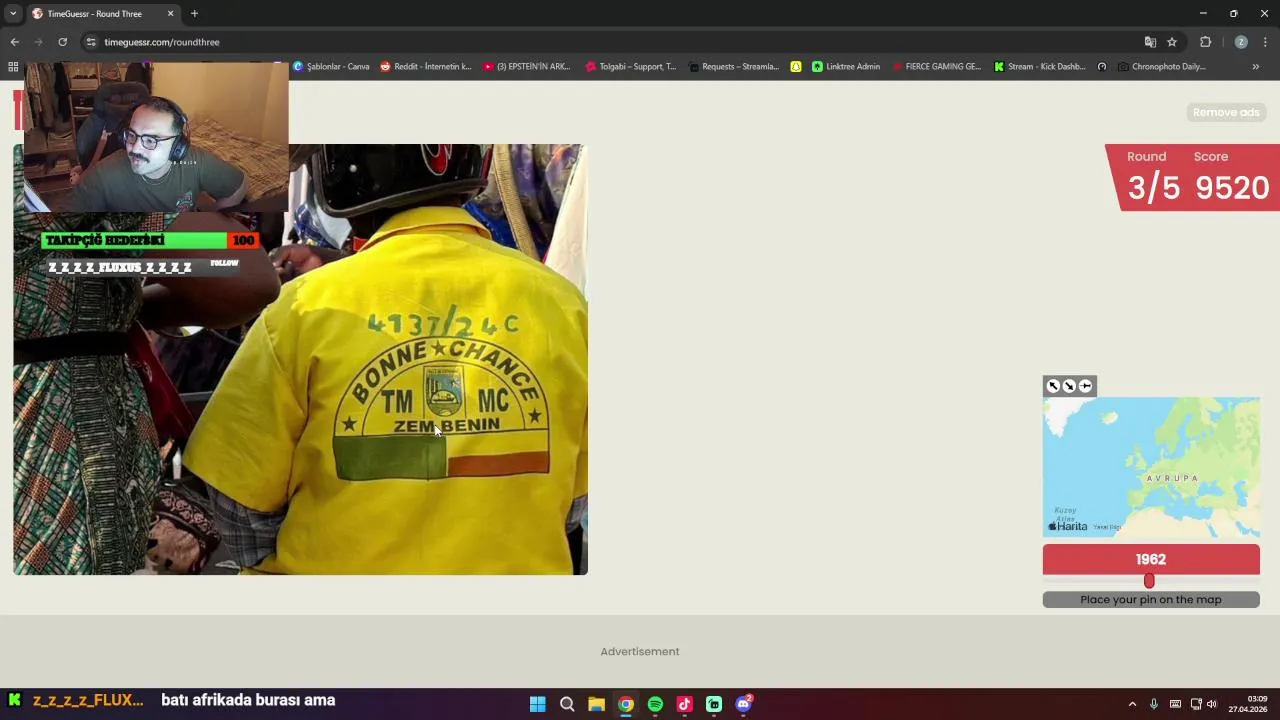
Task: Open Spotify from the taskbar
Action: 655,704
